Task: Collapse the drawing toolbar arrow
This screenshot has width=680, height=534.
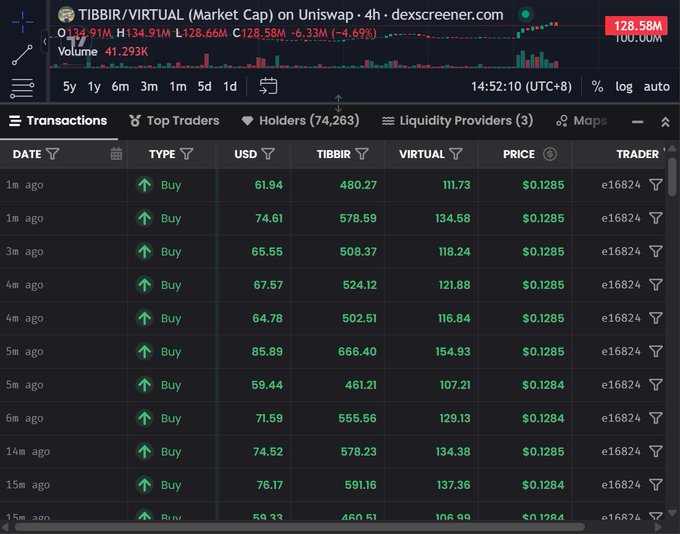Action: click(45, 42)
